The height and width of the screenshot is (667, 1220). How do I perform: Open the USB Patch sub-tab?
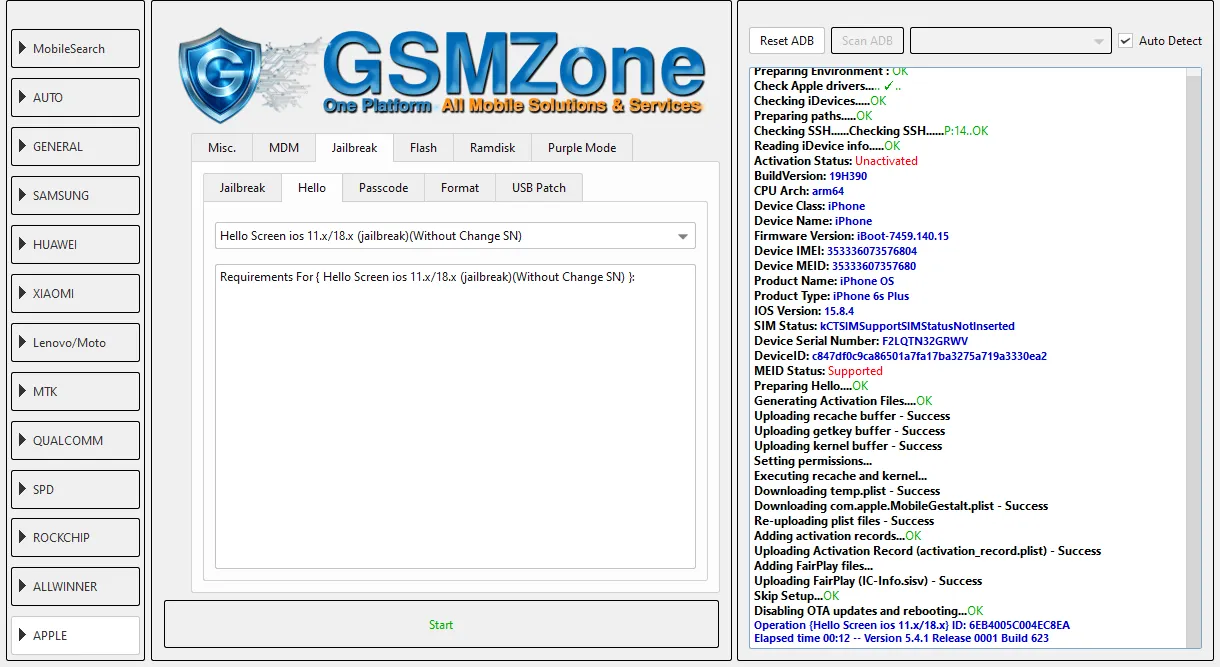[x=538, y=188]
